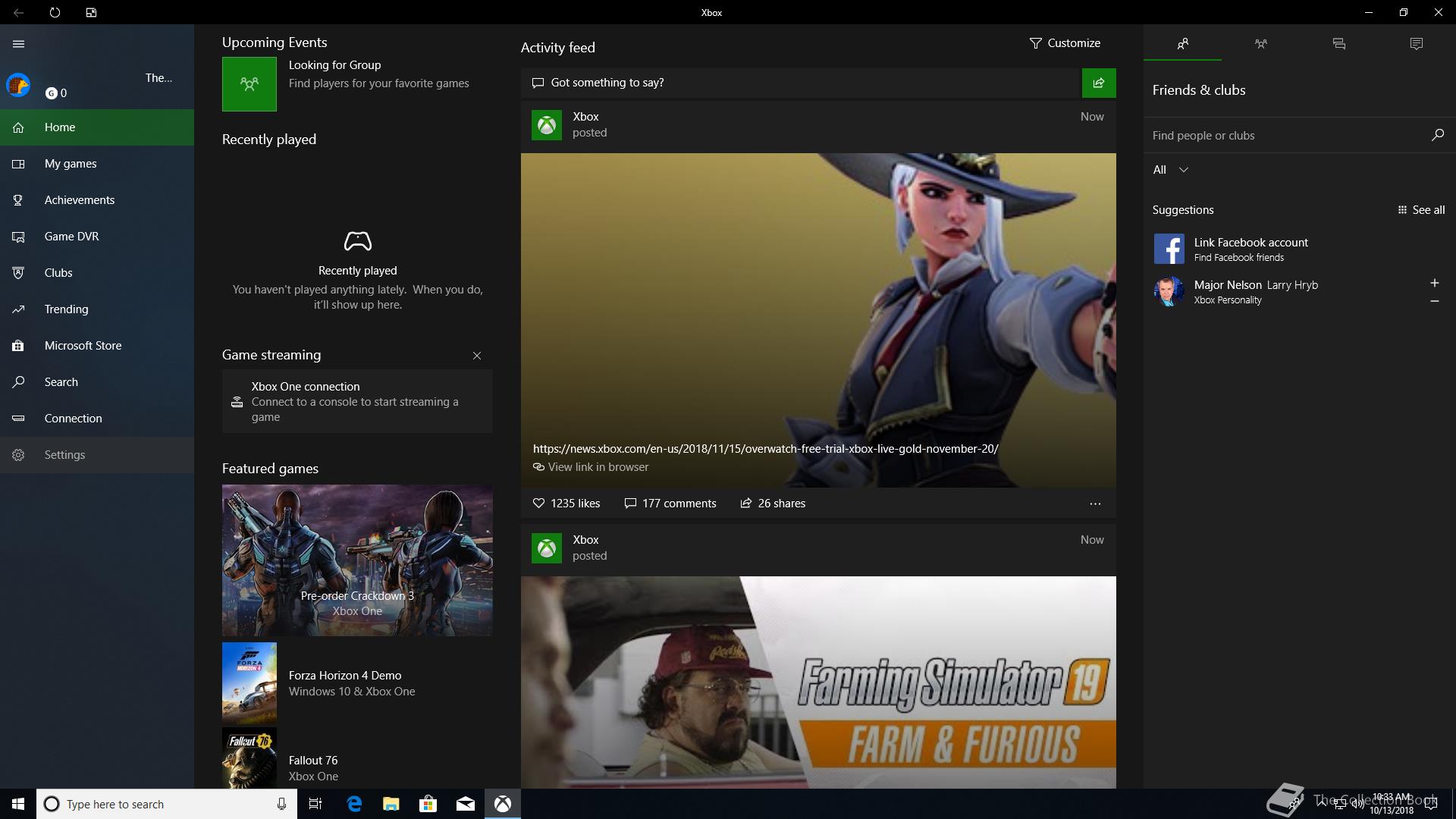Screen dimensions: 1456x819
Task: Open the user profile avatar
Action: click(x=18, y=85)
